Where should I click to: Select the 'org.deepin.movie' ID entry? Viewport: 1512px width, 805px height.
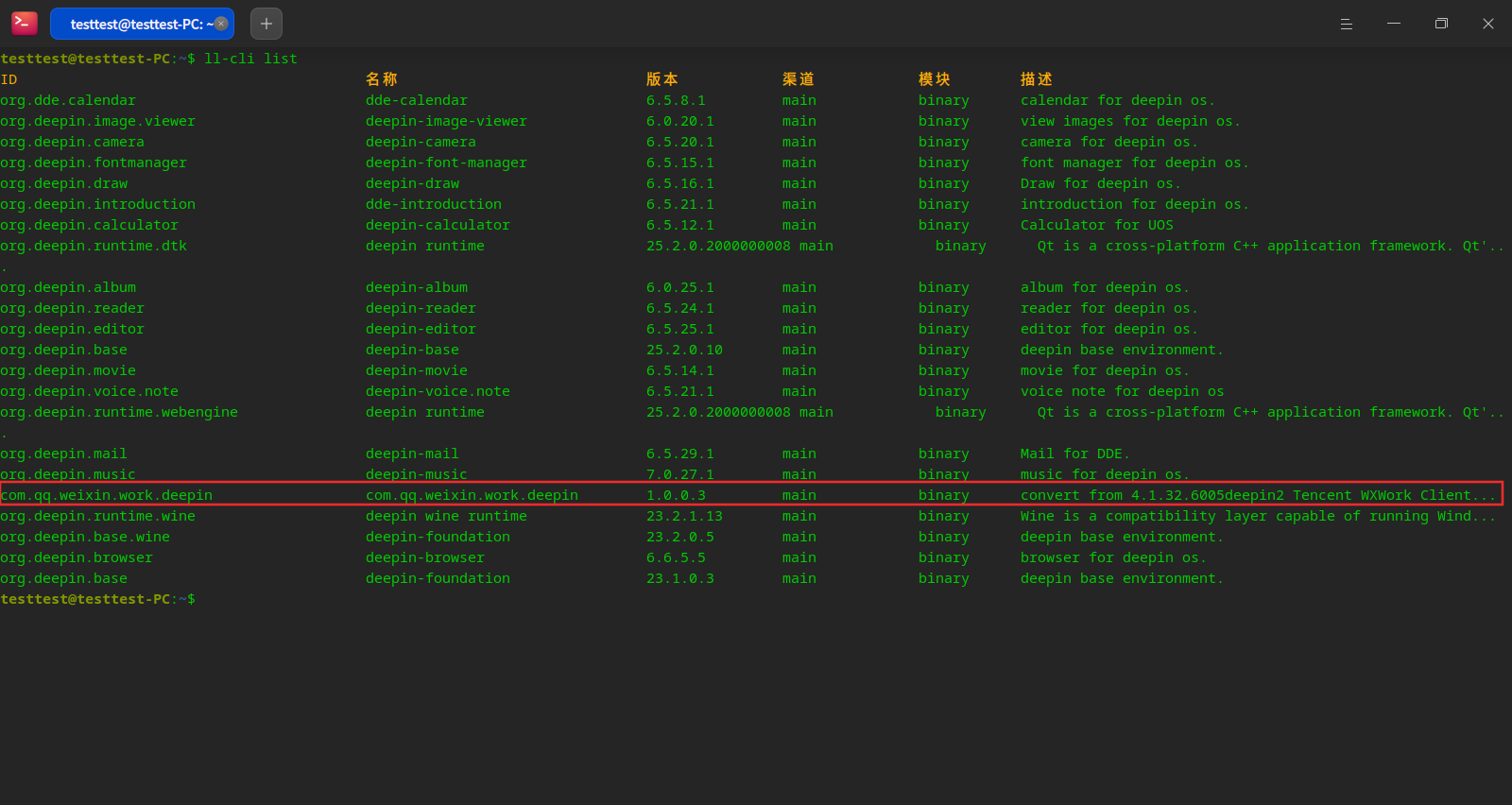[x=68, y=370]
